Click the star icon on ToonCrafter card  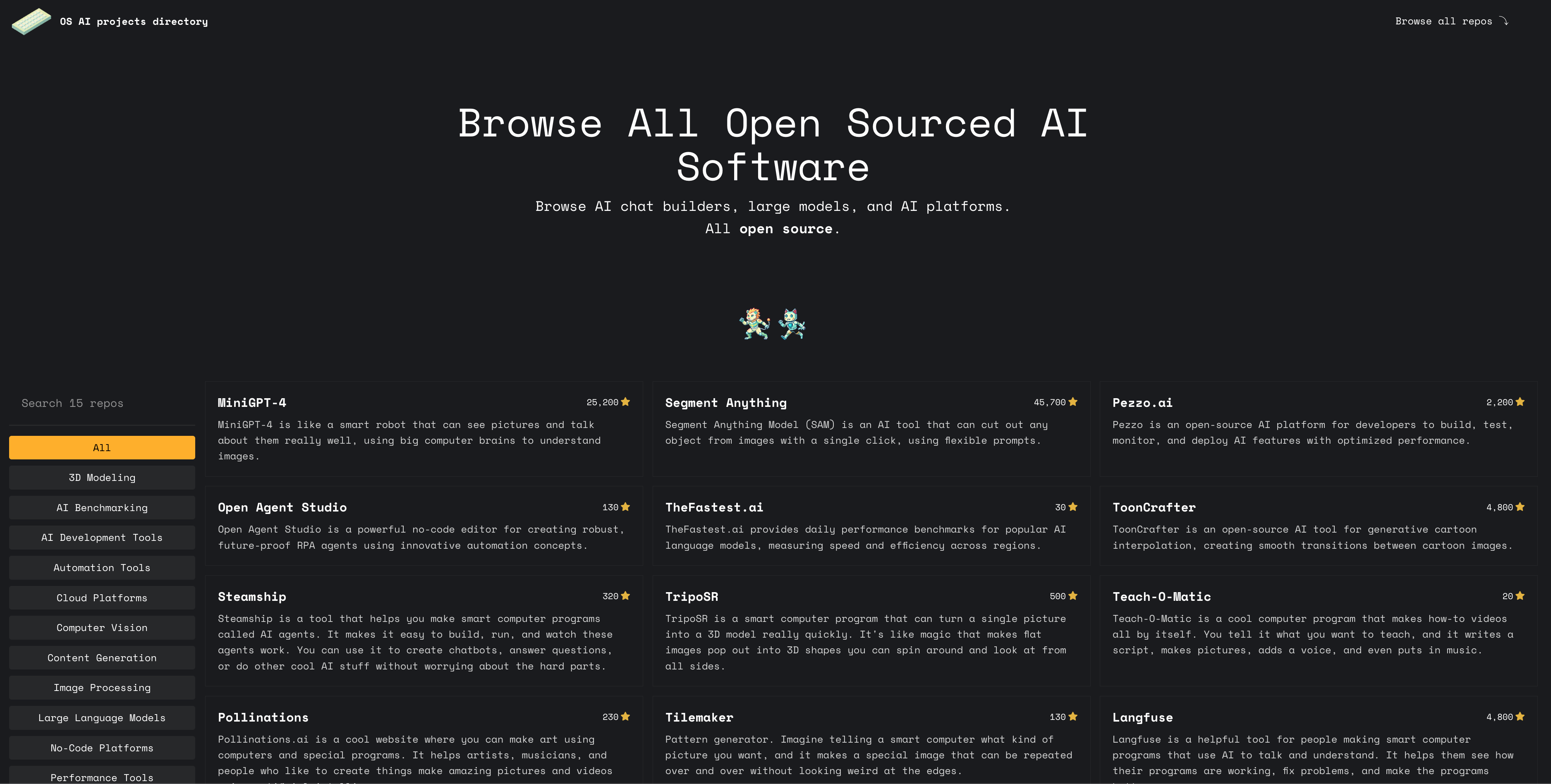[1520, 507]
